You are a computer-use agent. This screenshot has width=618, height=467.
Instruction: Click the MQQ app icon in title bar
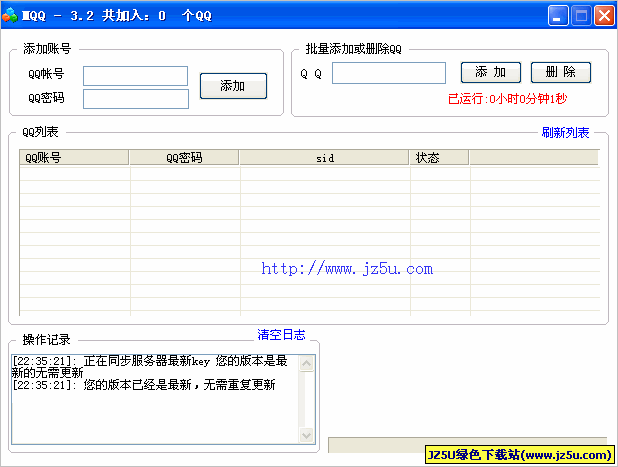pos(10,15)
